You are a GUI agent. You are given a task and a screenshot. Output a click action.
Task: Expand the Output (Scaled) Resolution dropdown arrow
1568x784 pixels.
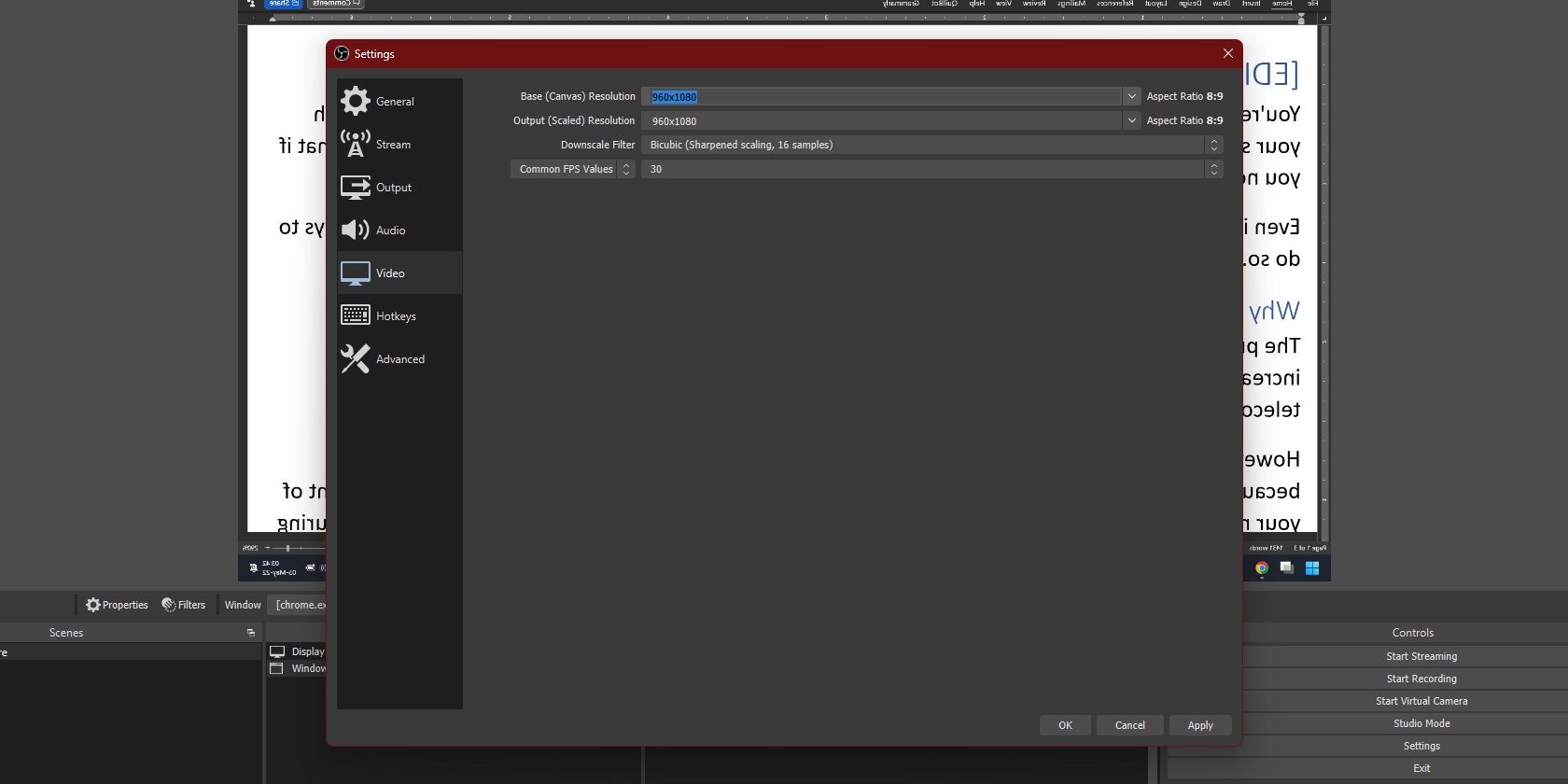click(x=1131, y=120)
